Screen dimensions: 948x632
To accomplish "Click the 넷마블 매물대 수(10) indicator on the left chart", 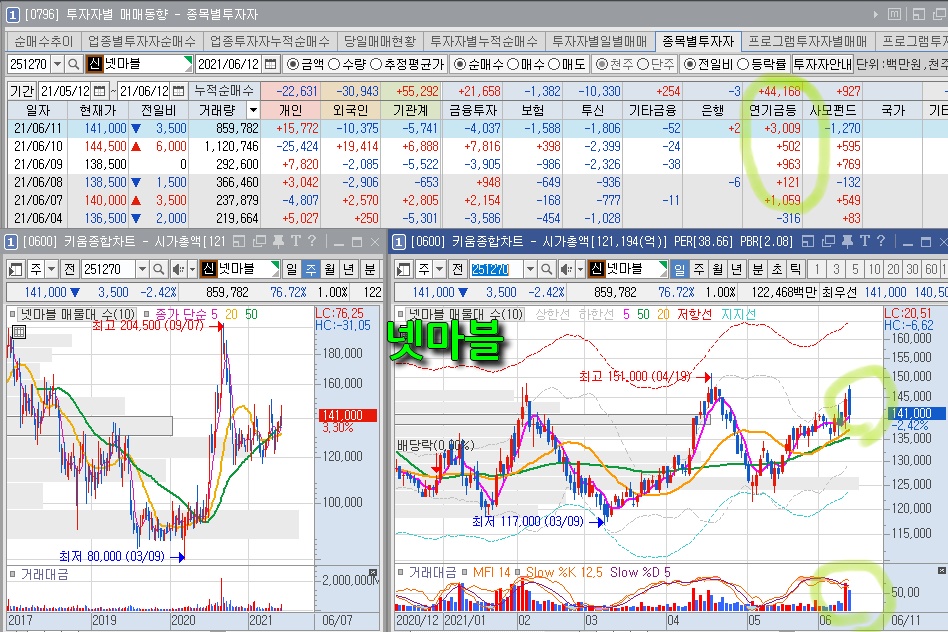I will [77, 314].
